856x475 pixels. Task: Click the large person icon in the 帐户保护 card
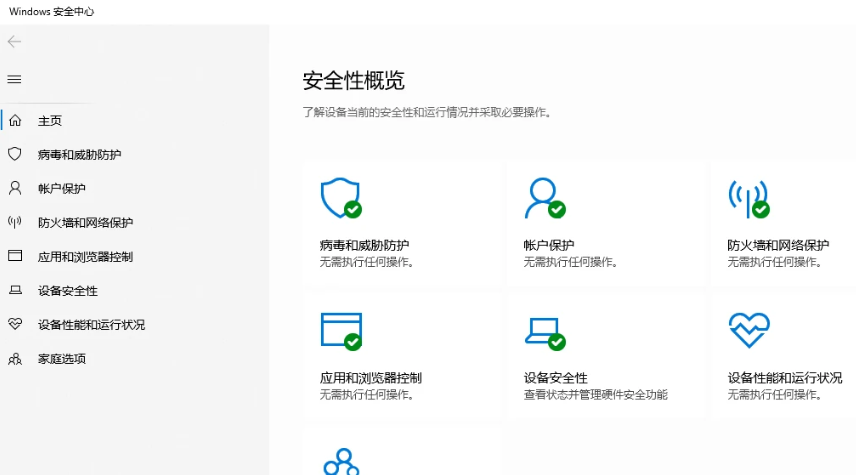coord(545,198)
